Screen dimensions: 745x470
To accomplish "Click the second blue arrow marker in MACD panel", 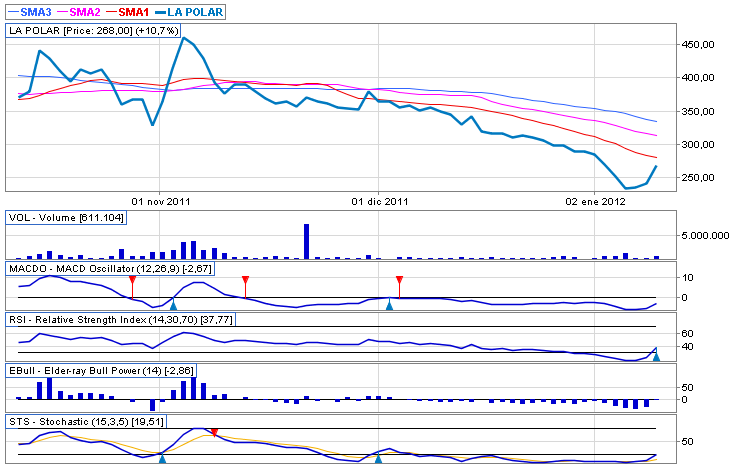I will [389, 304].
